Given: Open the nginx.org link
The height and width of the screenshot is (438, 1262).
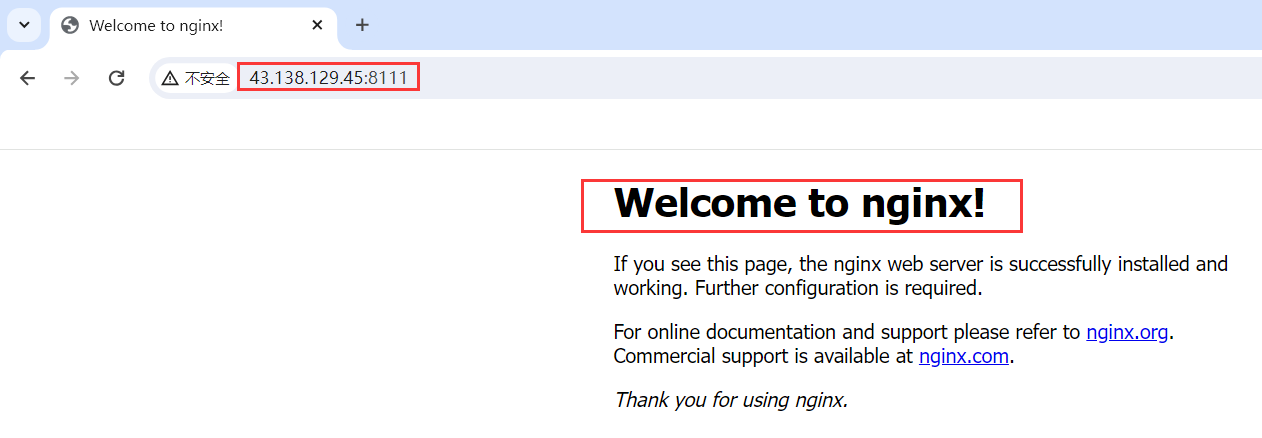Looking at the screenshot, I should tap(1127, 332).
